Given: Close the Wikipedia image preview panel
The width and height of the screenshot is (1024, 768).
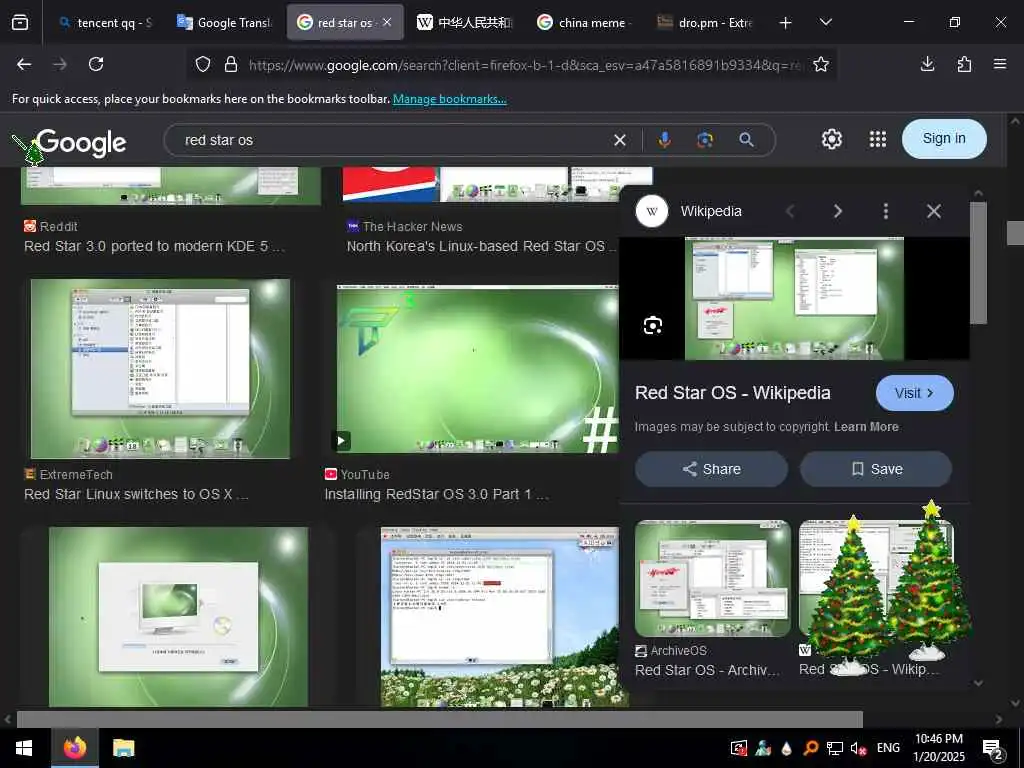Looking at the screenshot, I should click(934, 211).
